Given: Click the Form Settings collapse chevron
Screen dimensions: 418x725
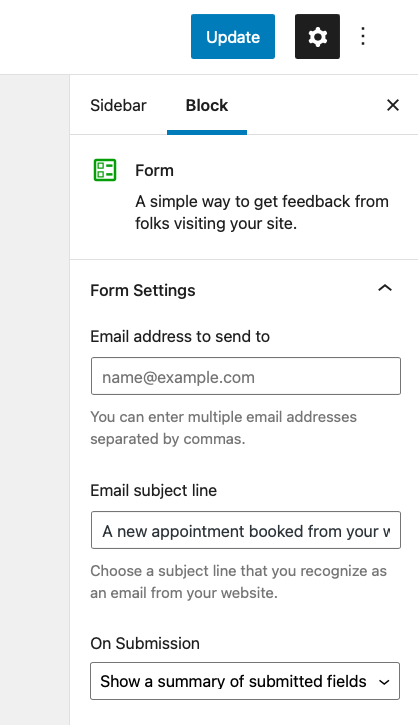Looking at the screenshot, I should click(385, 289).
